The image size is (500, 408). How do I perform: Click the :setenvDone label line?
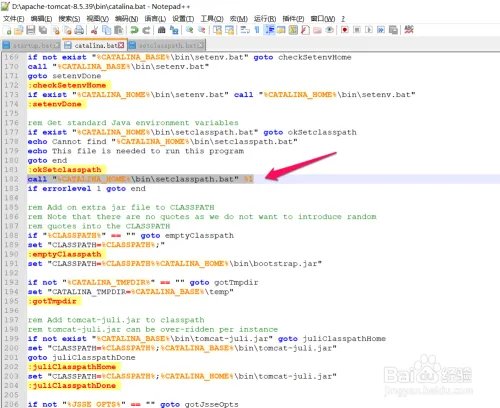click(x=55, y=104)
